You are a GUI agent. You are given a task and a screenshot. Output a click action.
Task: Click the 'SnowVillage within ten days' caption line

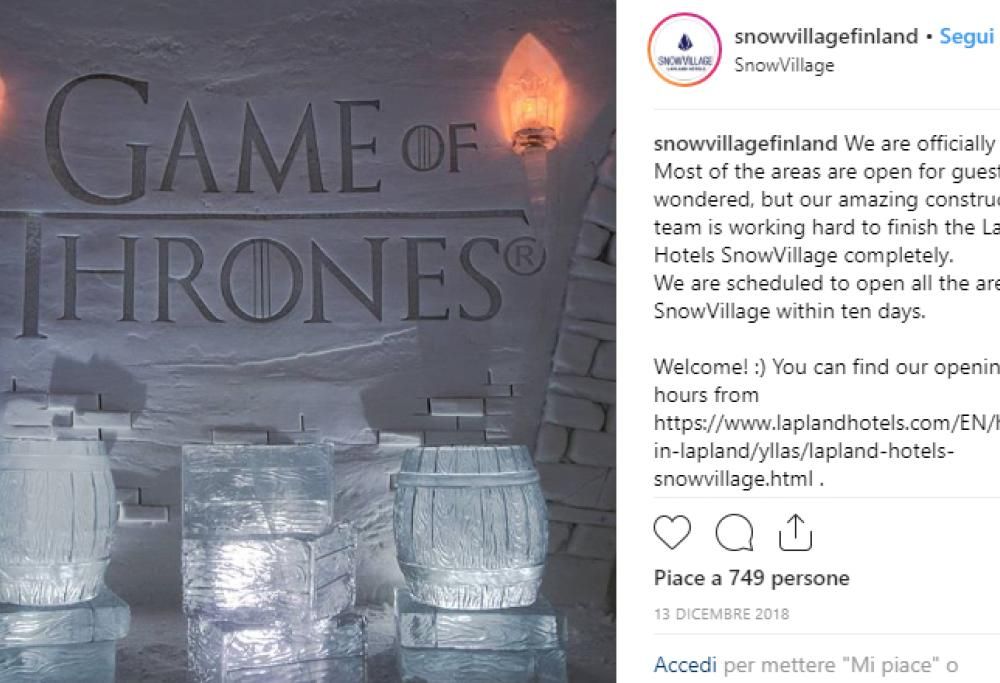point(790,310)
